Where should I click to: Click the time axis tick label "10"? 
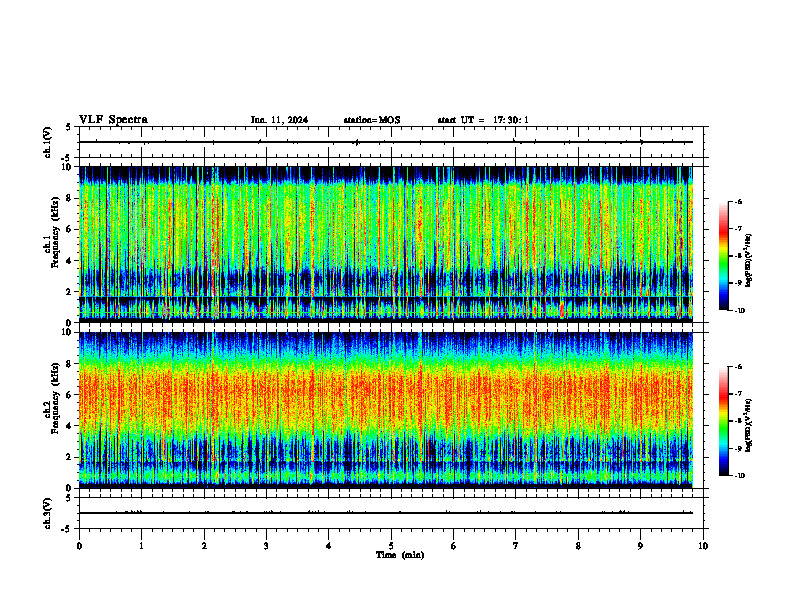point(703,546)
